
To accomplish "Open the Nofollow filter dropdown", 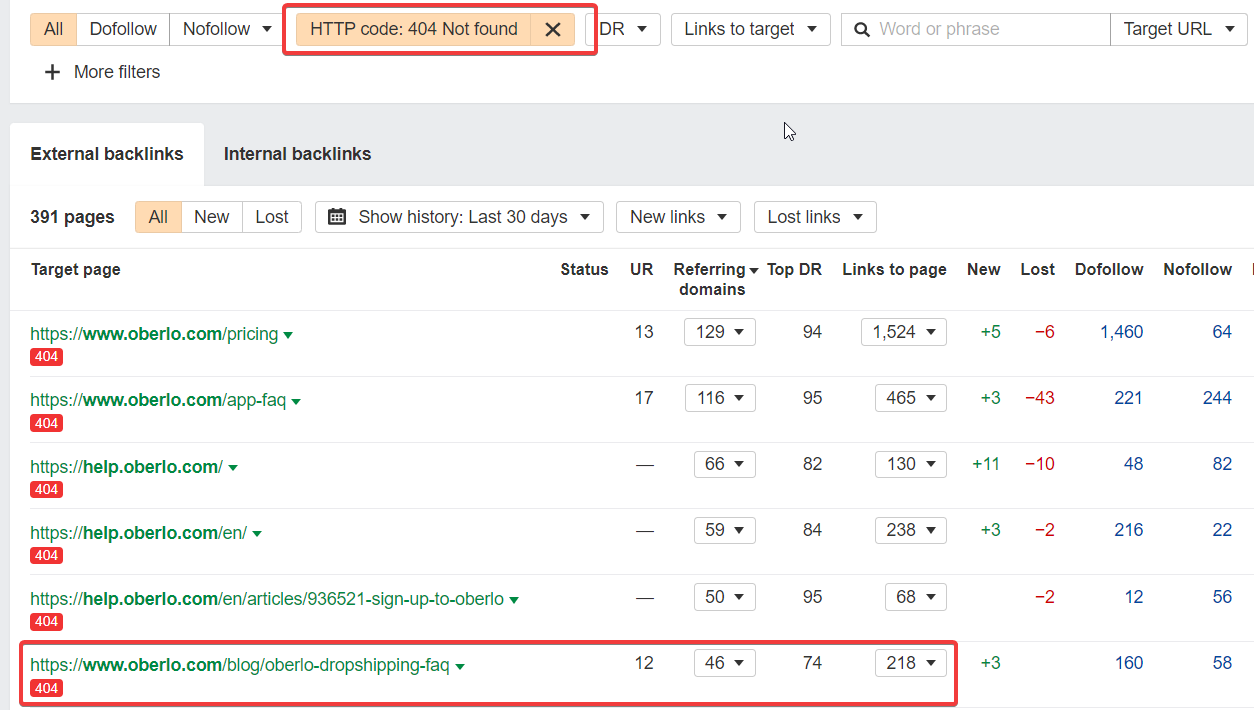I will [227, 29].
